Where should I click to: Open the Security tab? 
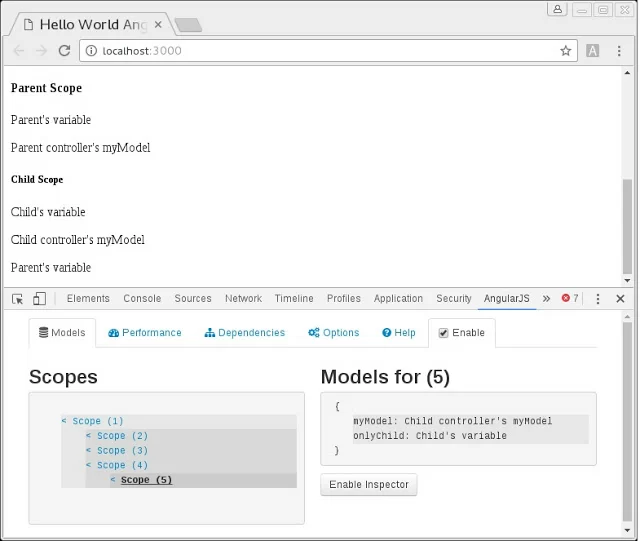pyautogui.click(x=453, y=298)
